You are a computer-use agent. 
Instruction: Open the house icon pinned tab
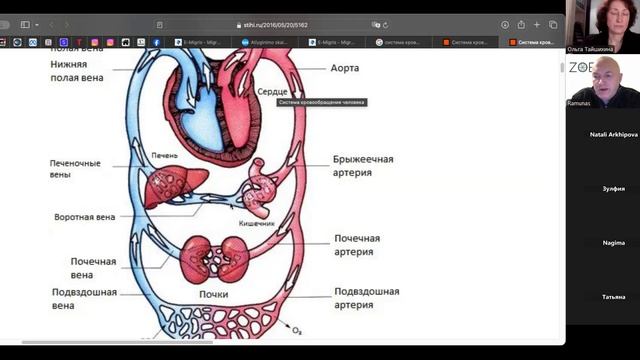coord(126,42)
